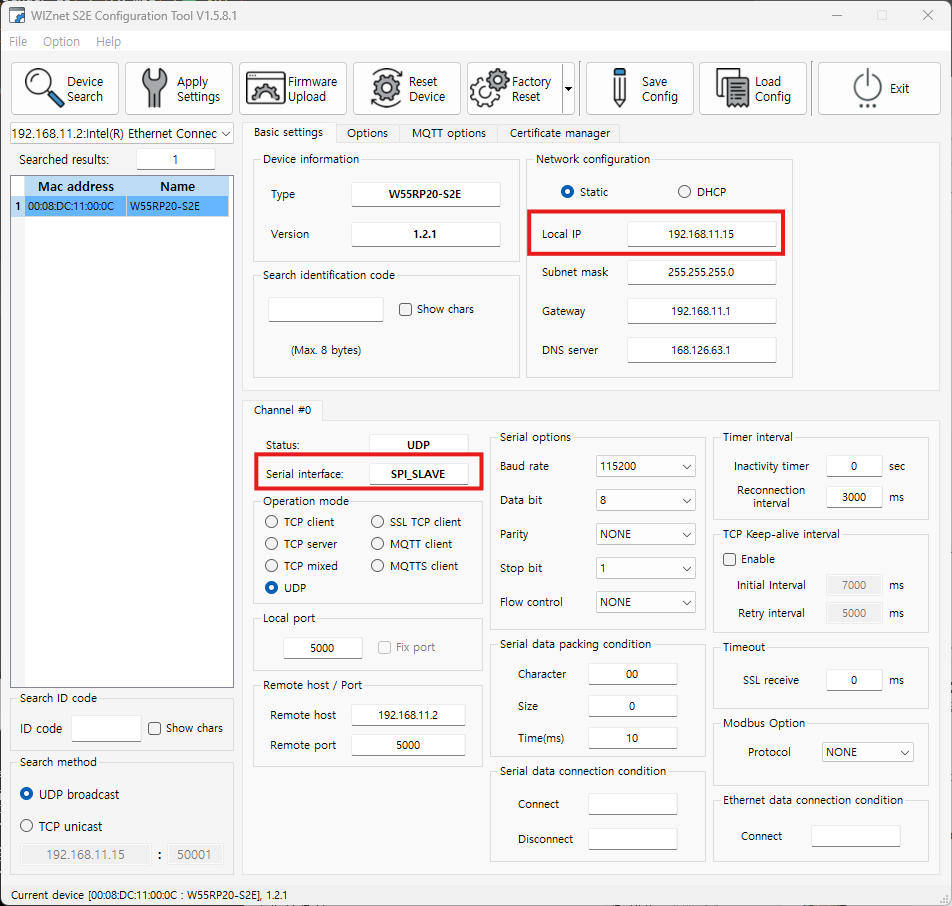This screenshot has width=952, height=906.
Task: Click the Local IP input field
Action: click(x=701, y=234)
